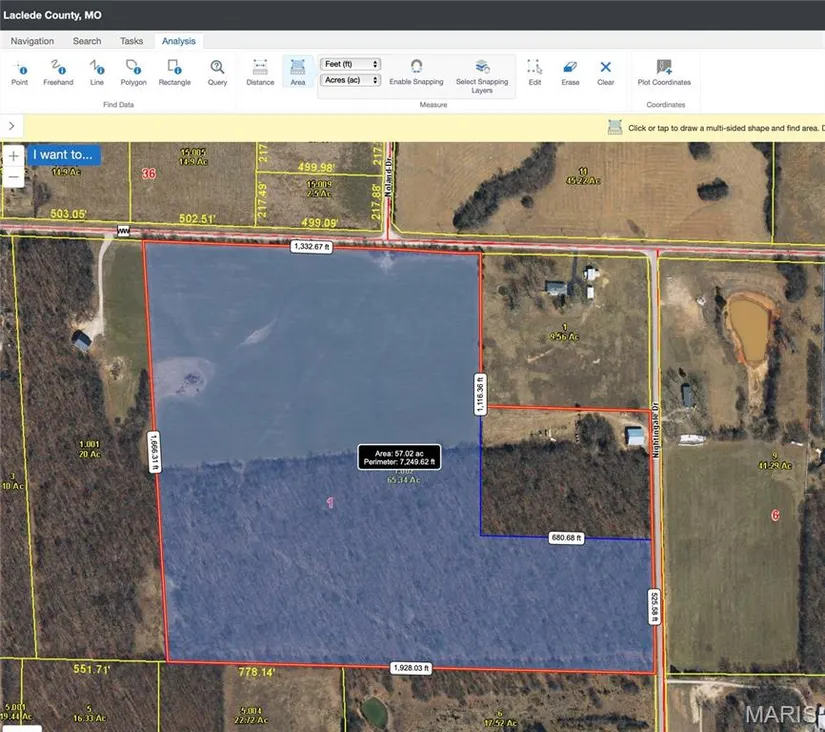Switch to the Navigation tab
Screen dimensions: 825x732
click(x=32, y=41)
